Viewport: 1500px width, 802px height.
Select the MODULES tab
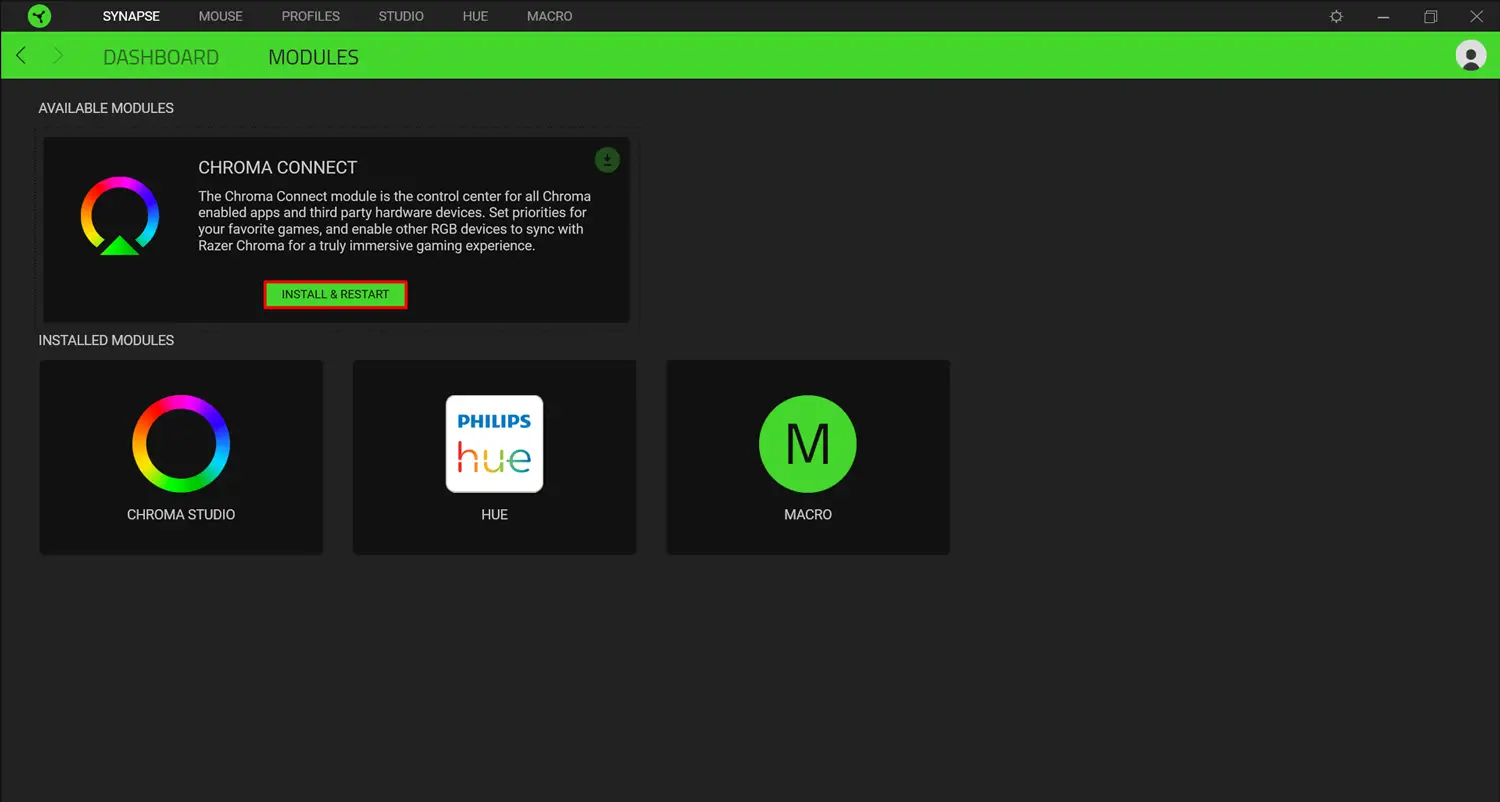[313, 56]
